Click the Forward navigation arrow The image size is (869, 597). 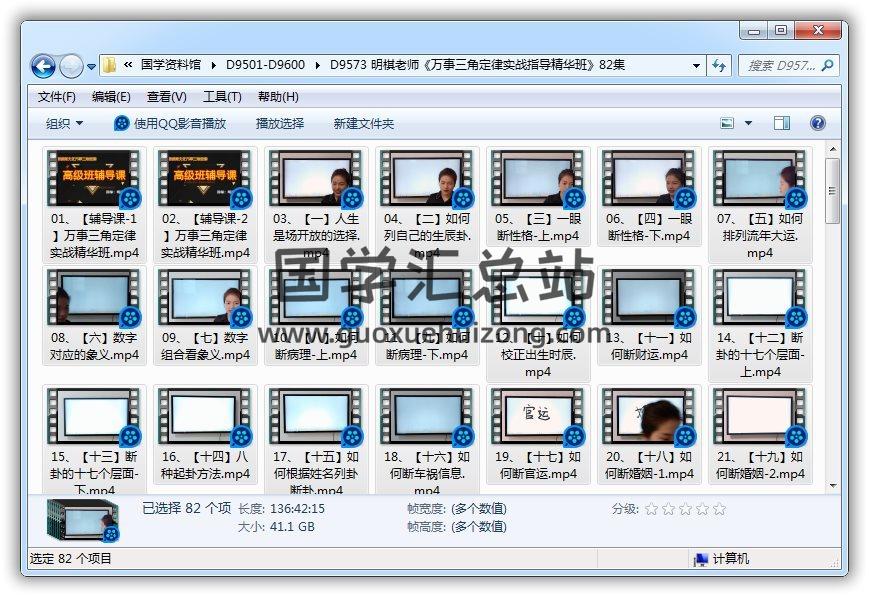[71, 67]
